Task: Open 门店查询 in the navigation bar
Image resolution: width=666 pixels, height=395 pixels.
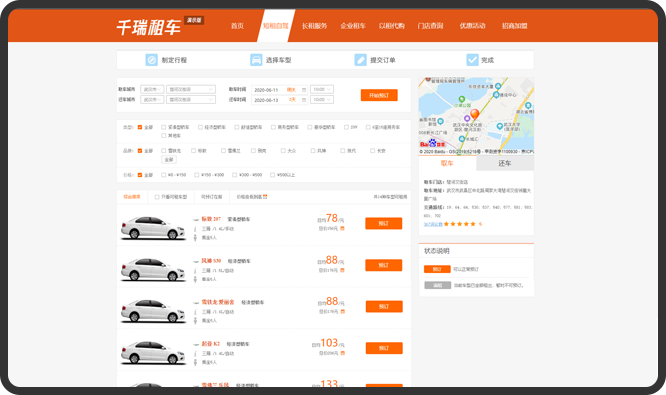Action: [430, 26]
